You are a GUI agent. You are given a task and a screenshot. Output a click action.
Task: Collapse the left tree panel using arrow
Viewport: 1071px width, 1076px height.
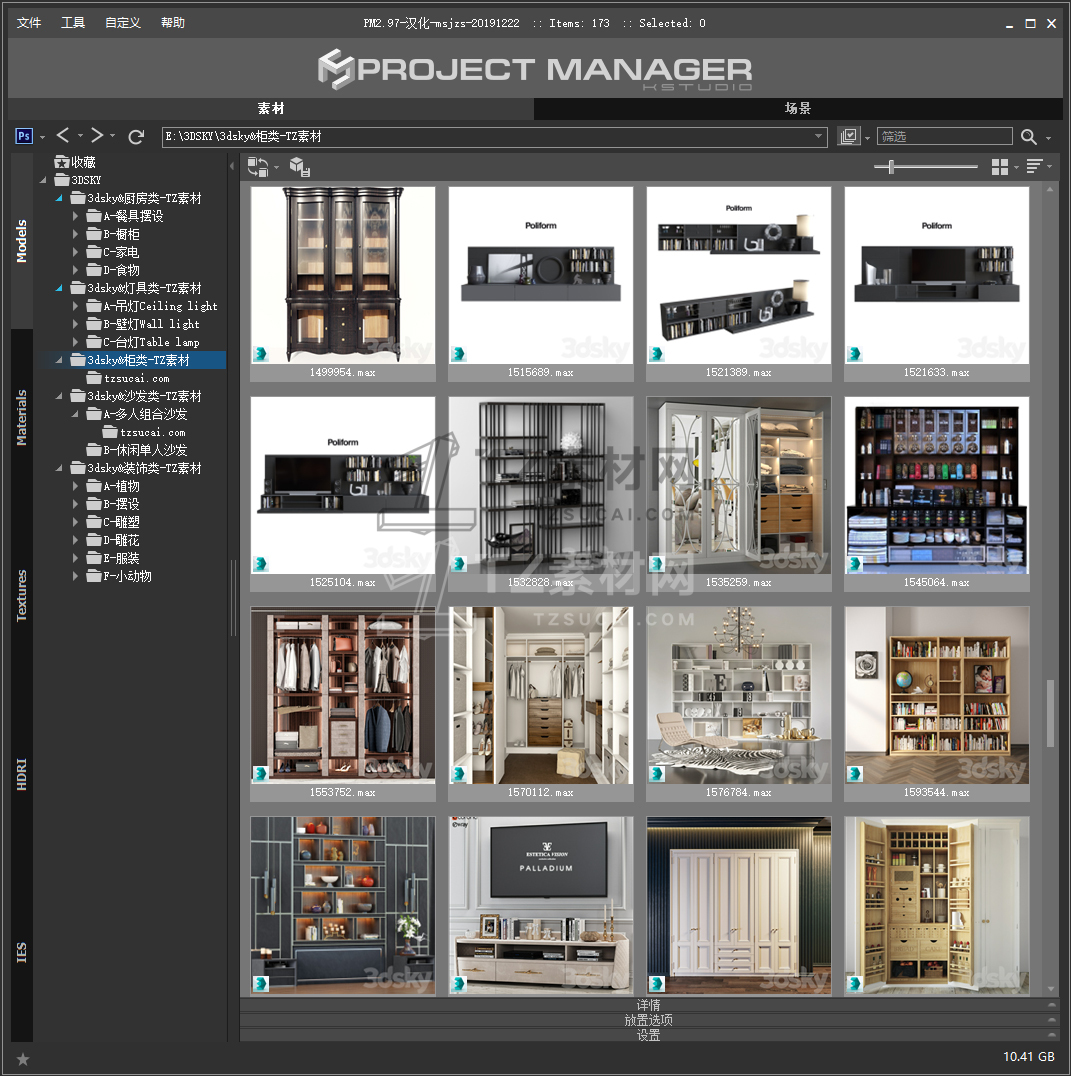(x=232, y=166)
